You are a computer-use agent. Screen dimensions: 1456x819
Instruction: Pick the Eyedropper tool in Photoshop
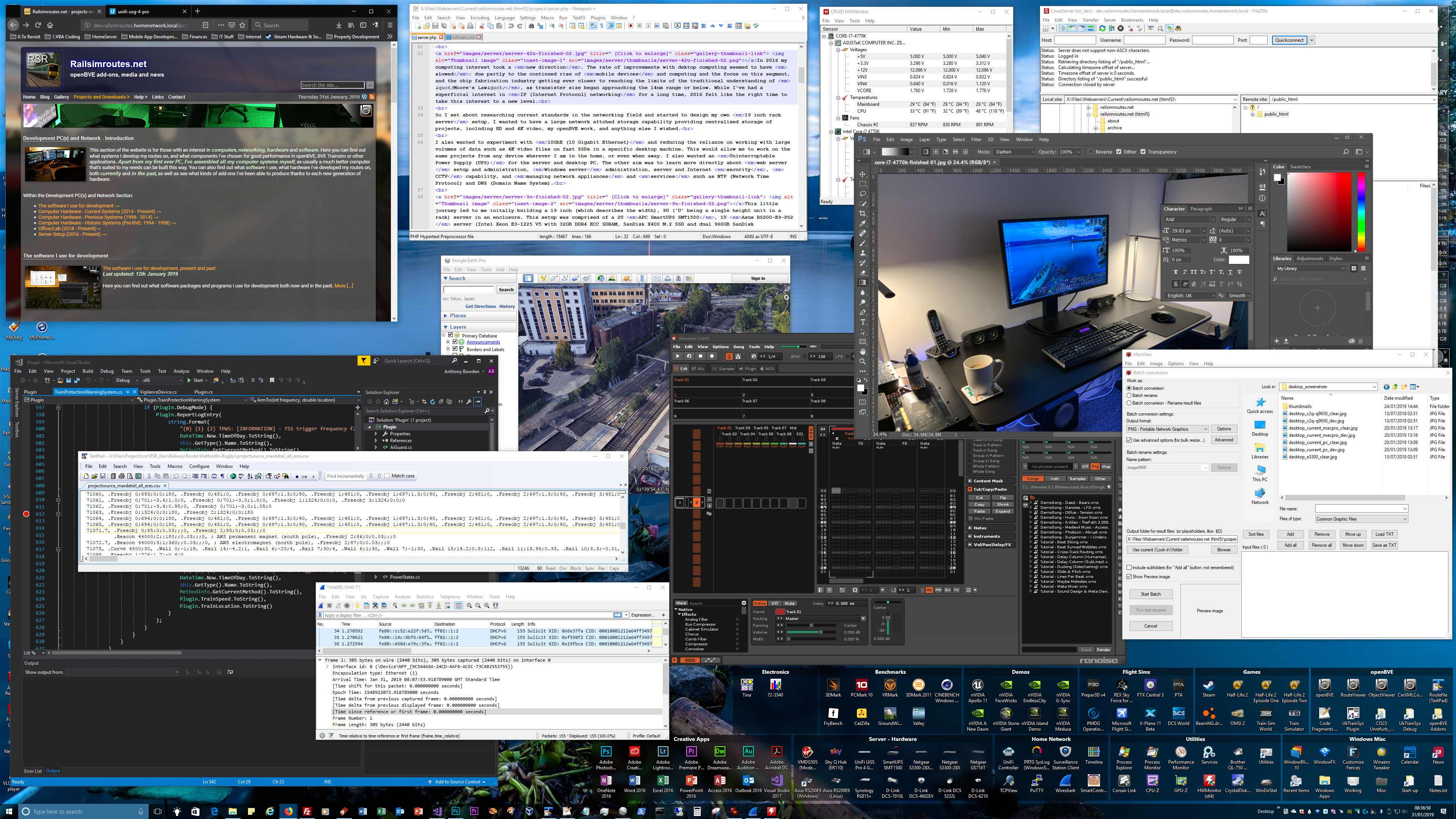[x=863, y=223]
